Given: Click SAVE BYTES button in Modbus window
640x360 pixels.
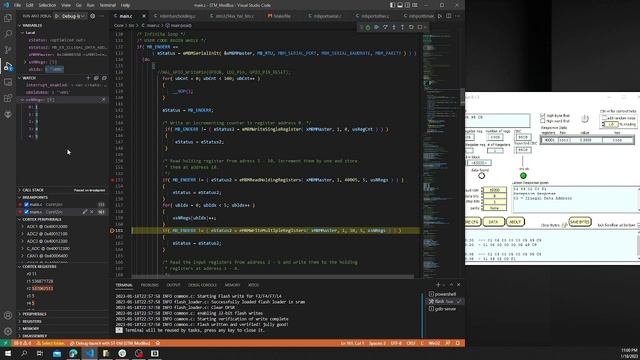Looking at the screenshot, I should 580,222.
